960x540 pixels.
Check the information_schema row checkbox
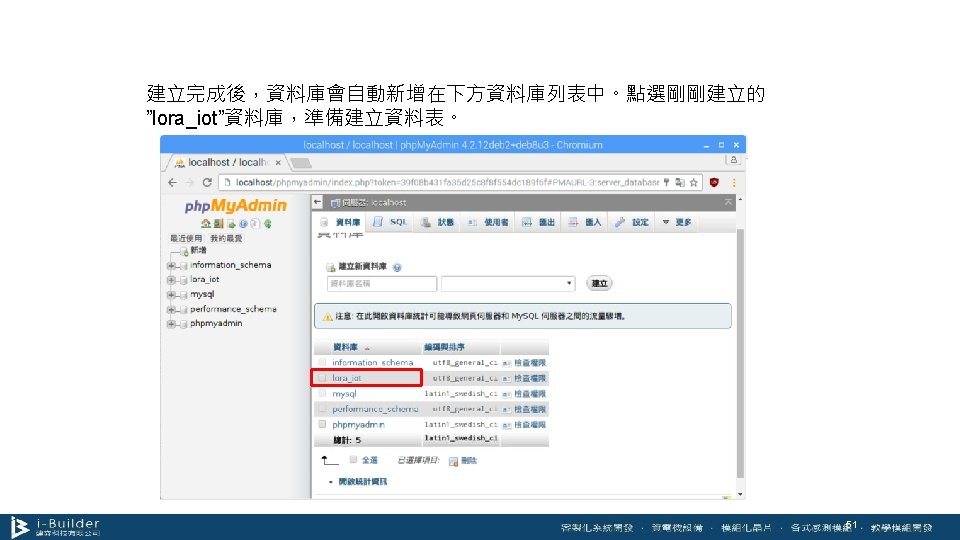322,362
